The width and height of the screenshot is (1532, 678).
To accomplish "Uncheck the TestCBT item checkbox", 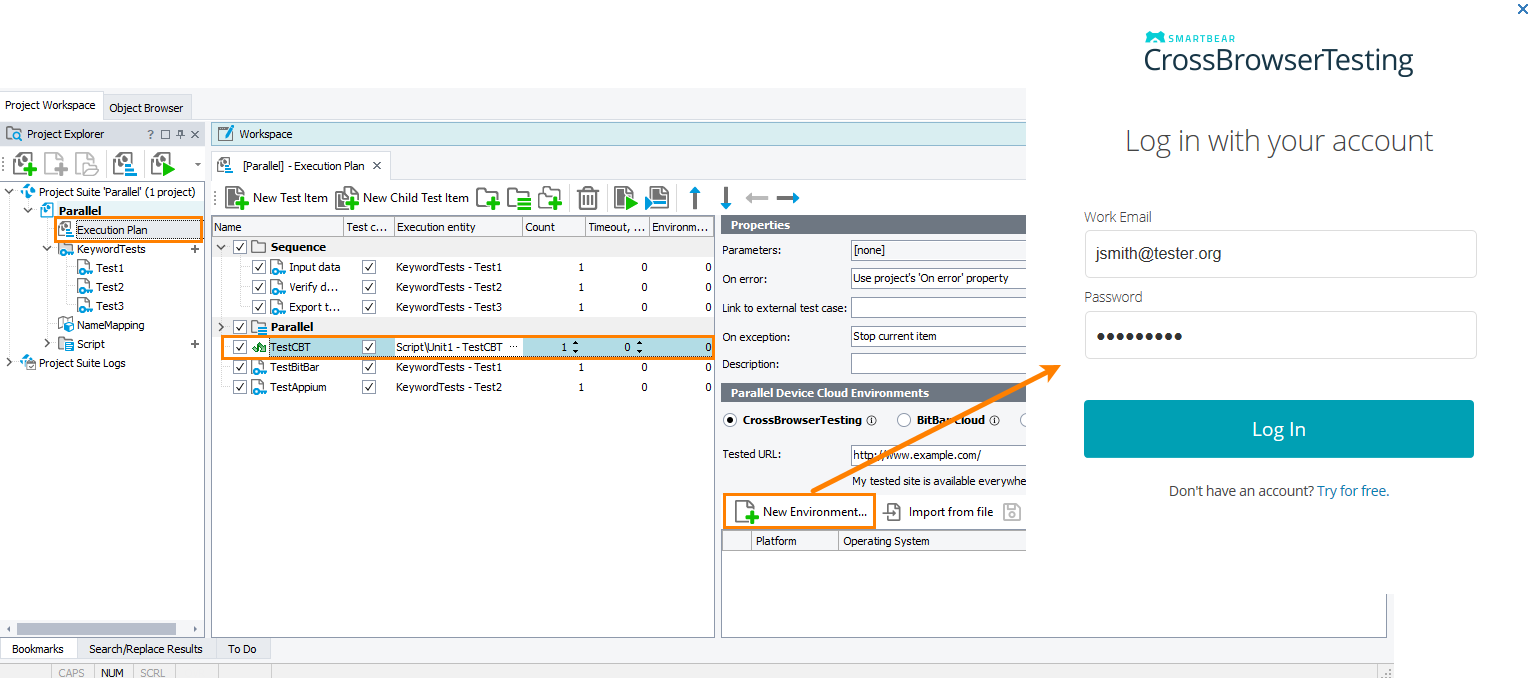I will click(x=240, y=347).
